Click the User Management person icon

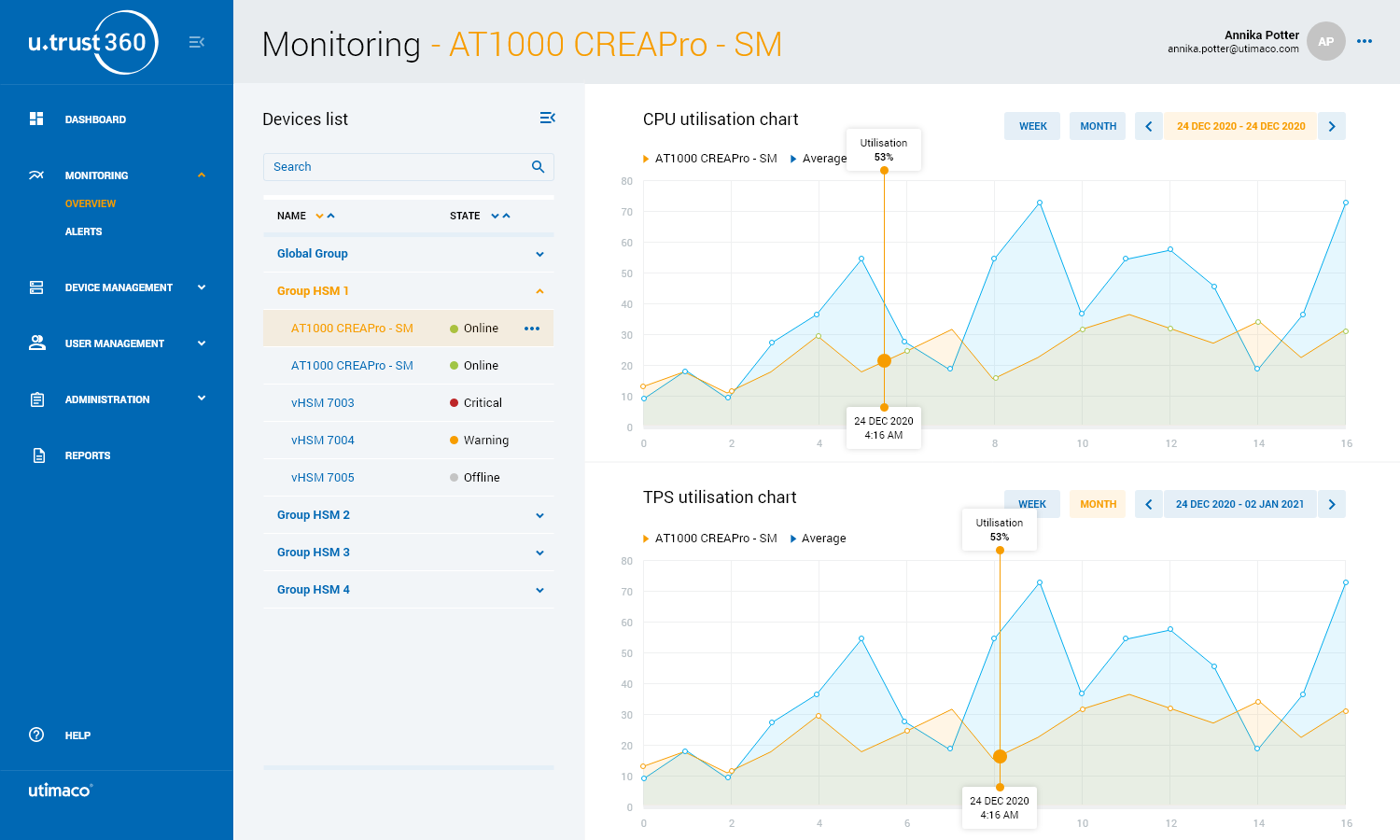pyautogui.click(x=37, y=343)
